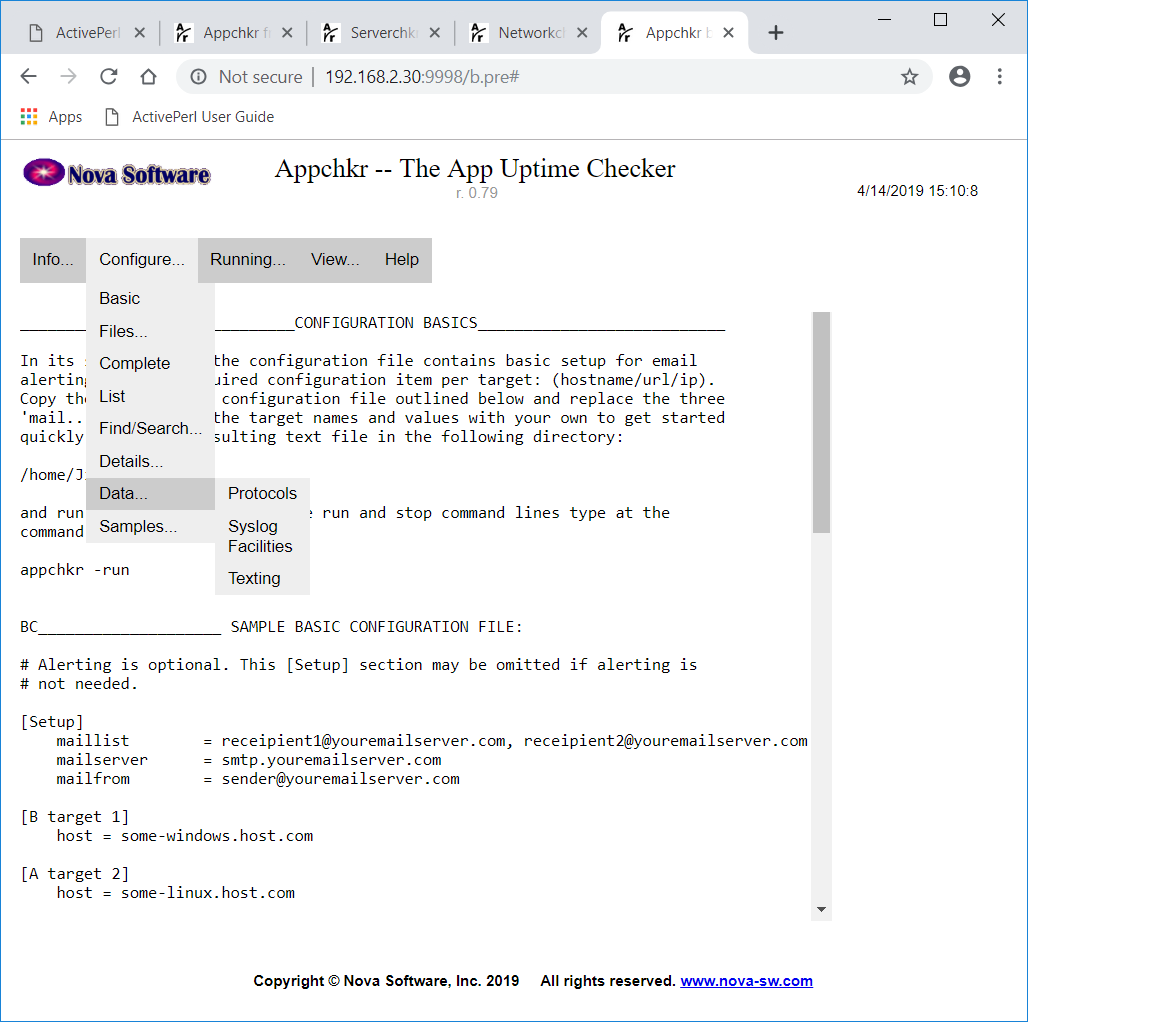This screenshot has height=1022, width=1152.
Task: Click the date time stamp 4/14/2019
Action: [918, 191]
